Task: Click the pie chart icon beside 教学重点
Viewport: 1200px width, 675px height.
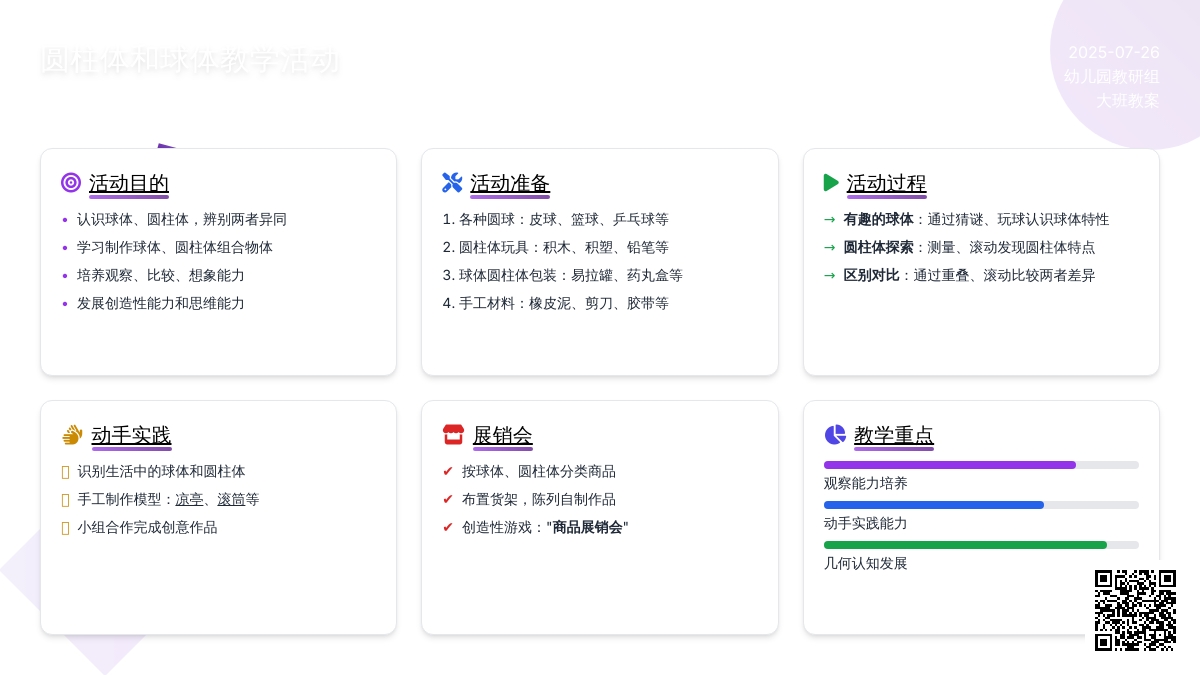Action: [x=835, y=435]
